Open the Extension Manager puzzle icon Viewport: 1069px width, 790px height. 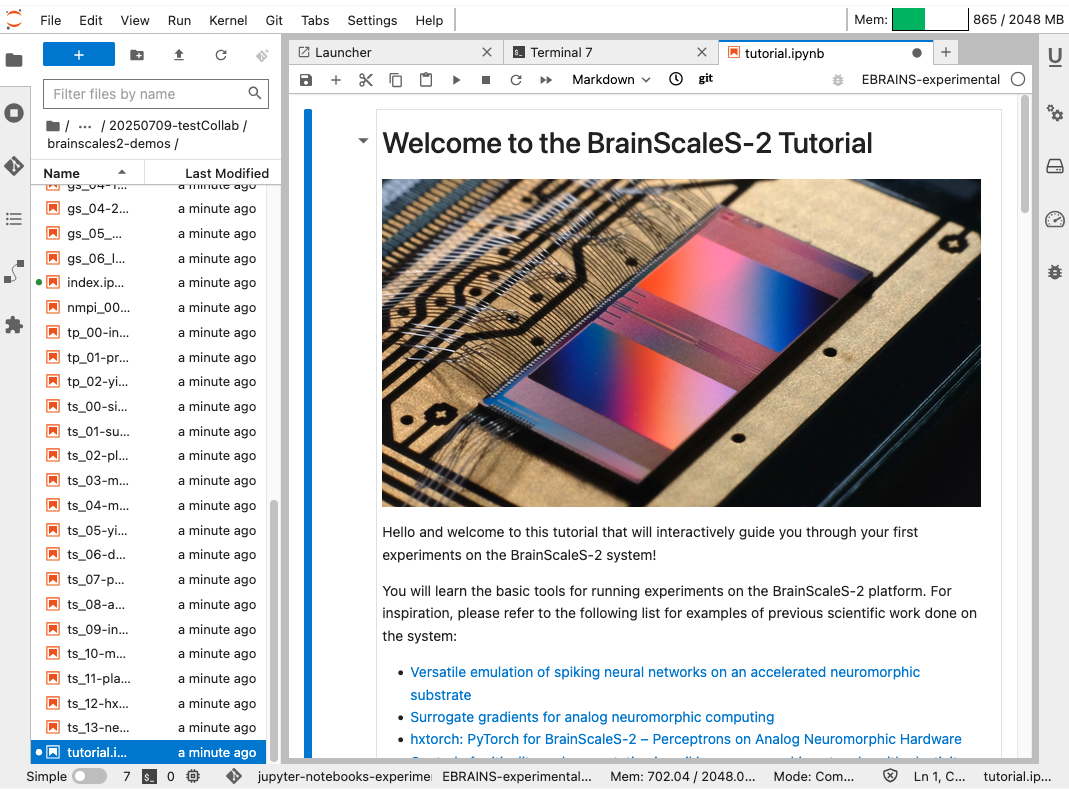(14, 325)
